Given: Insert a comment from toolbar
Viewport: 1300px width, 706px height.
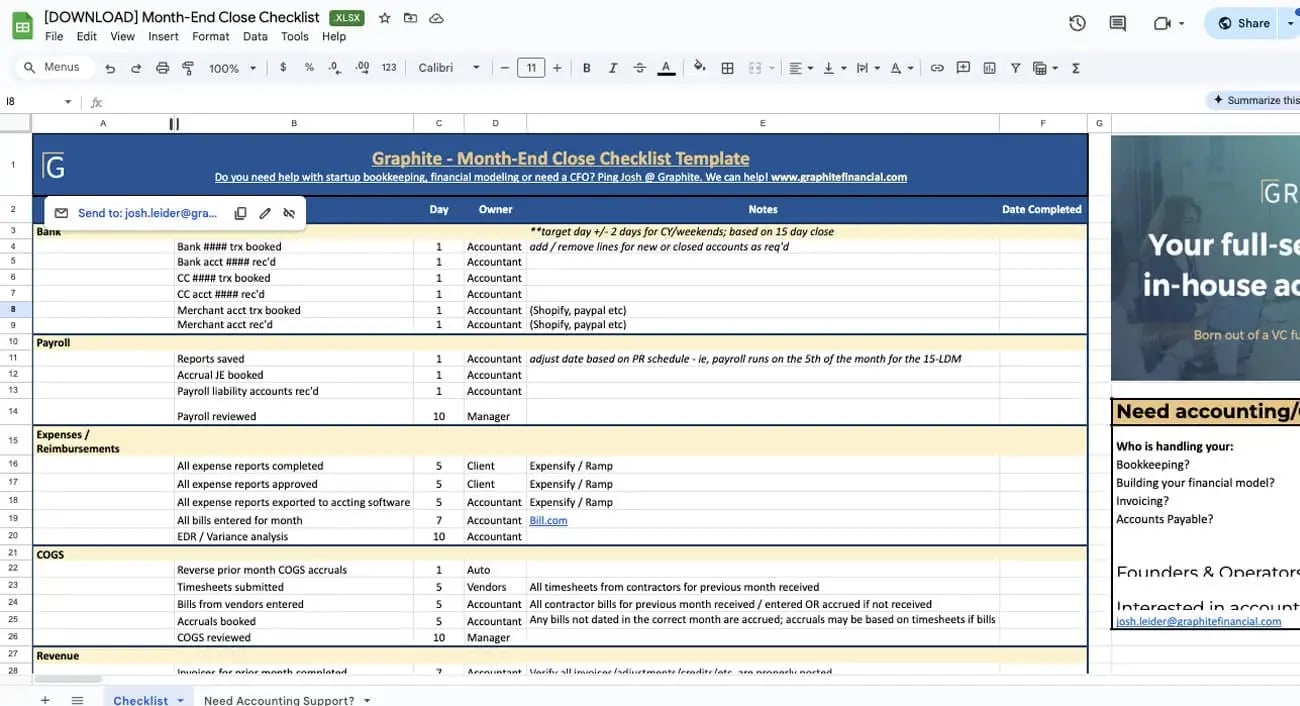Looking at the screenshot, I should point(963,68).
